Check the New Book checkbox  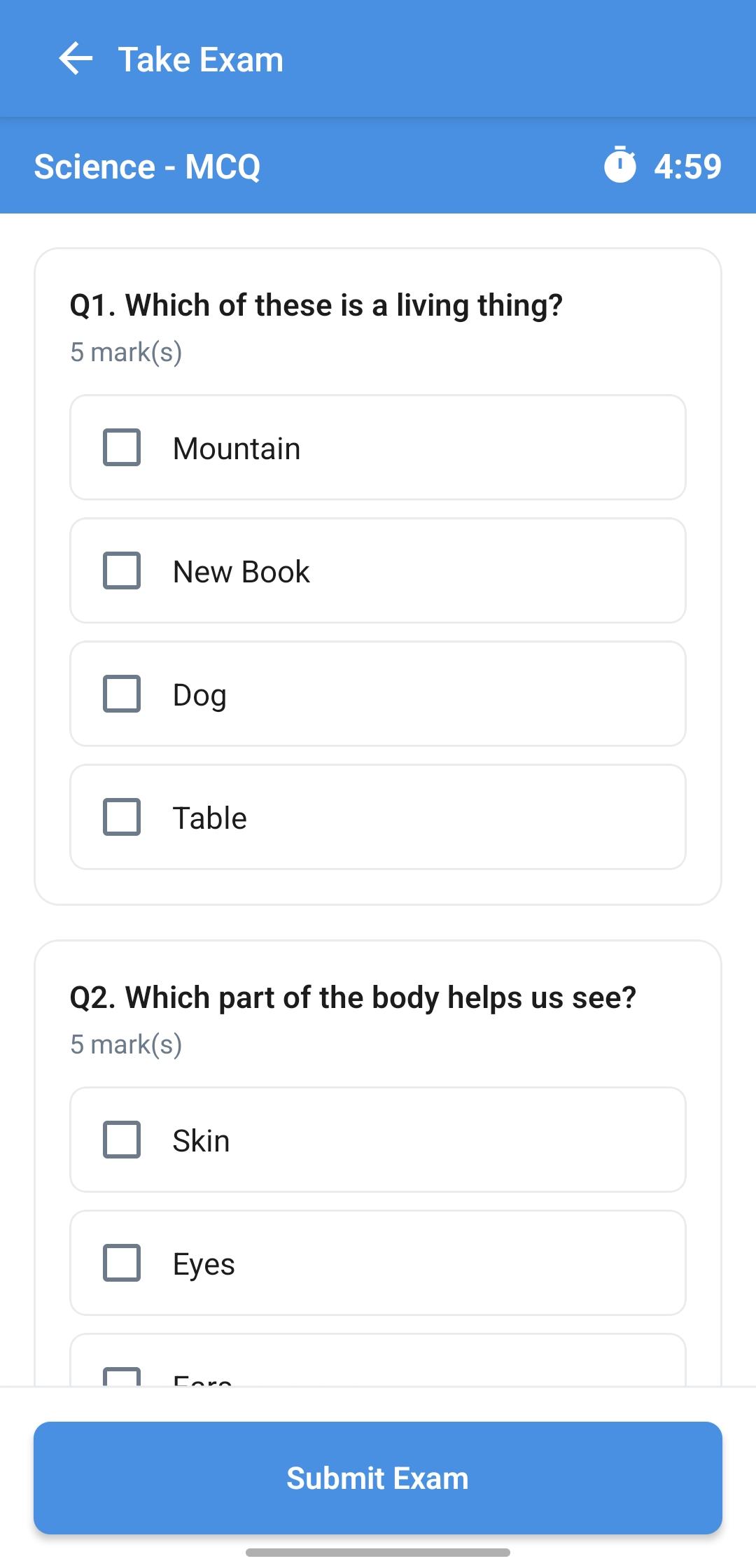122,570
